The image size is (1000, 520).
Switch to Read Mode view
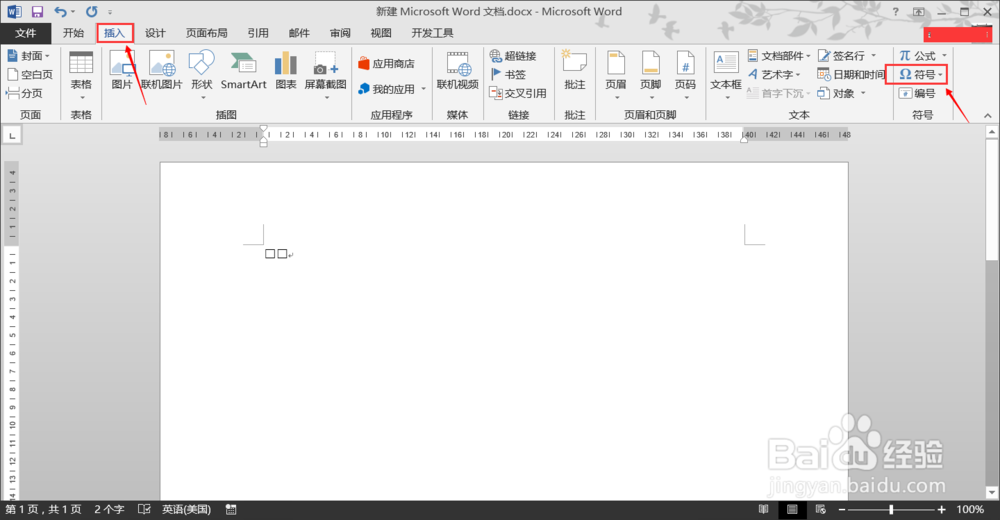tap(763, 509)
